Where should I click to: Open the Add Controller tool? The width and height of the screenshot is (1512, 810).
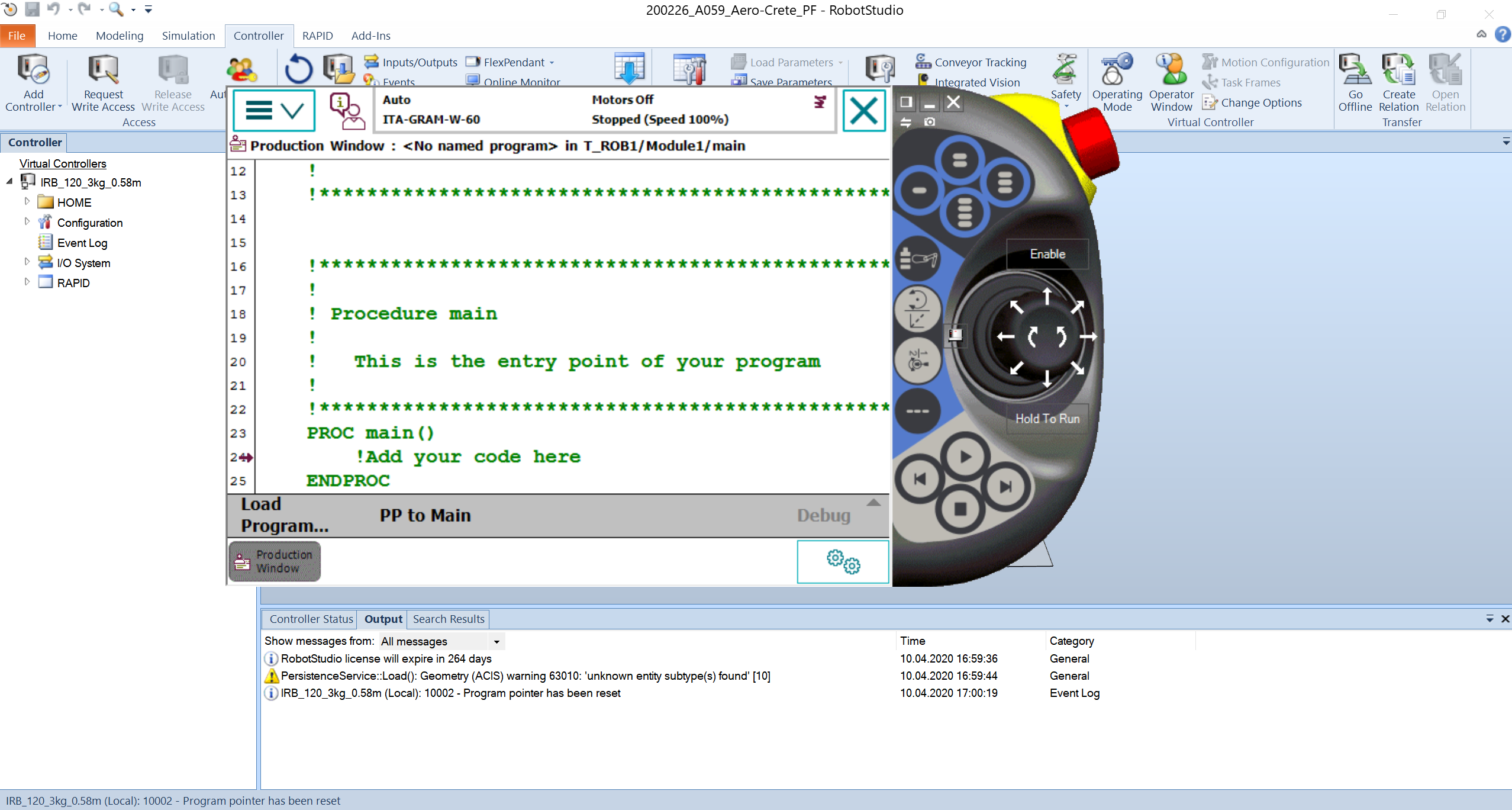pyautogui.click(x=33, y=83)
